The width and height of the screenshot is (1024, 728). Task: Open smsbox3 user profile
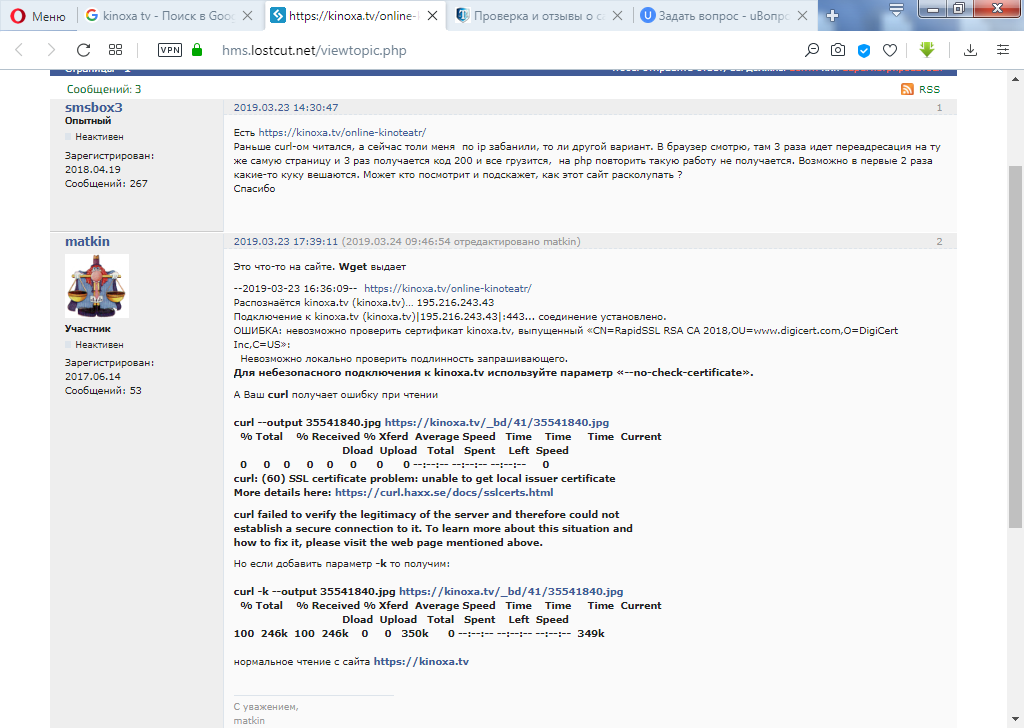coord(93,107)
